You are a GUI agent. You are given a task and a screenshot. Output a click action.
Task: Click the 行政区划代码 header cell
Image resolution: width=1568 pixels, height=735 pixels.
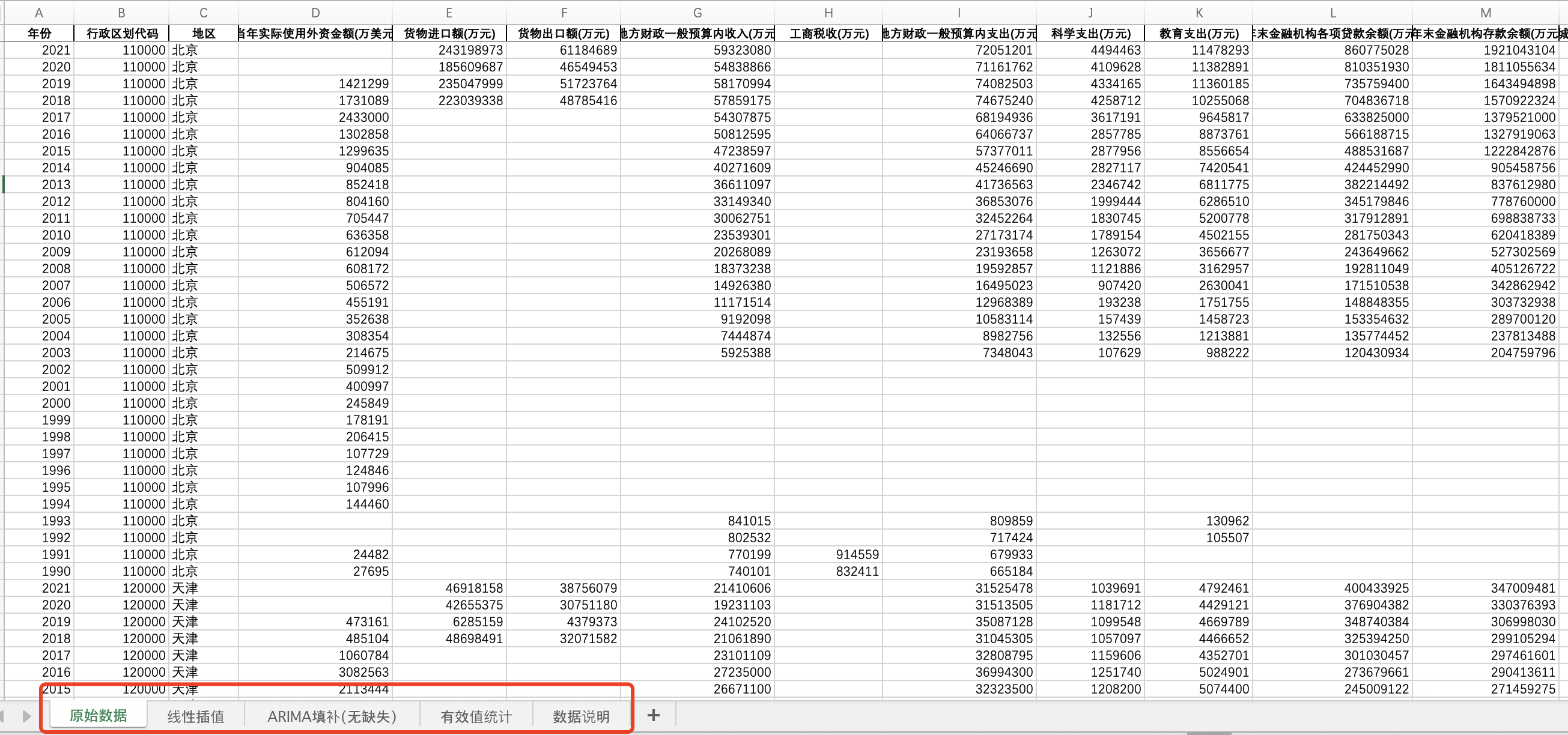122,34
